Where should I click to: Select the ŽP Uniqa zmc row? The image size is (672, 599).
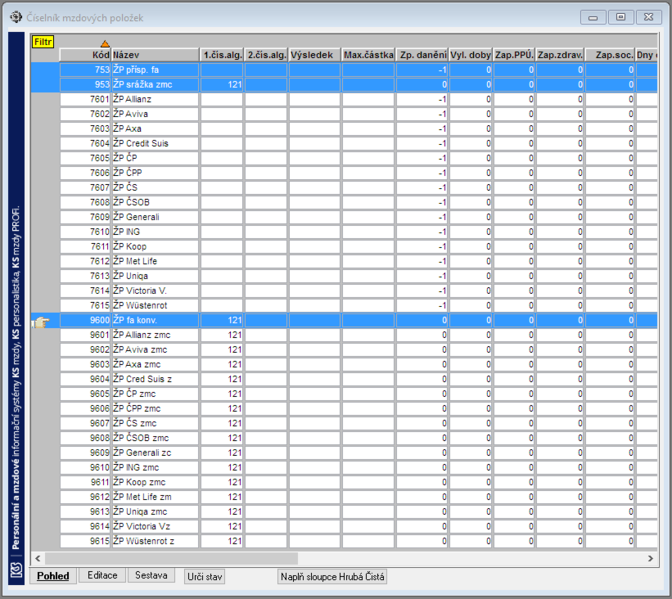[x=344, y=512]
